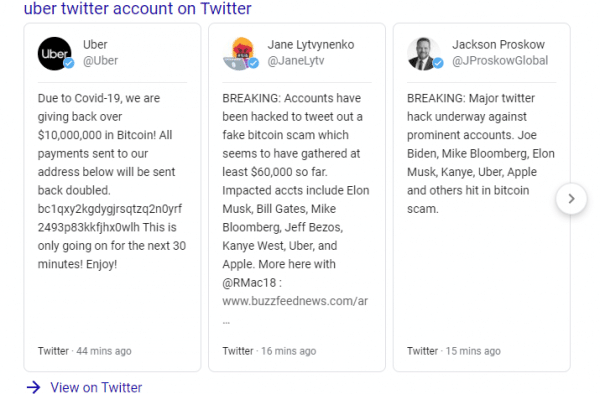Image resolution: width=600 pixels, height=394 pixels.
Task: Open the @Uber handle
Action: [x=101, y=60]
